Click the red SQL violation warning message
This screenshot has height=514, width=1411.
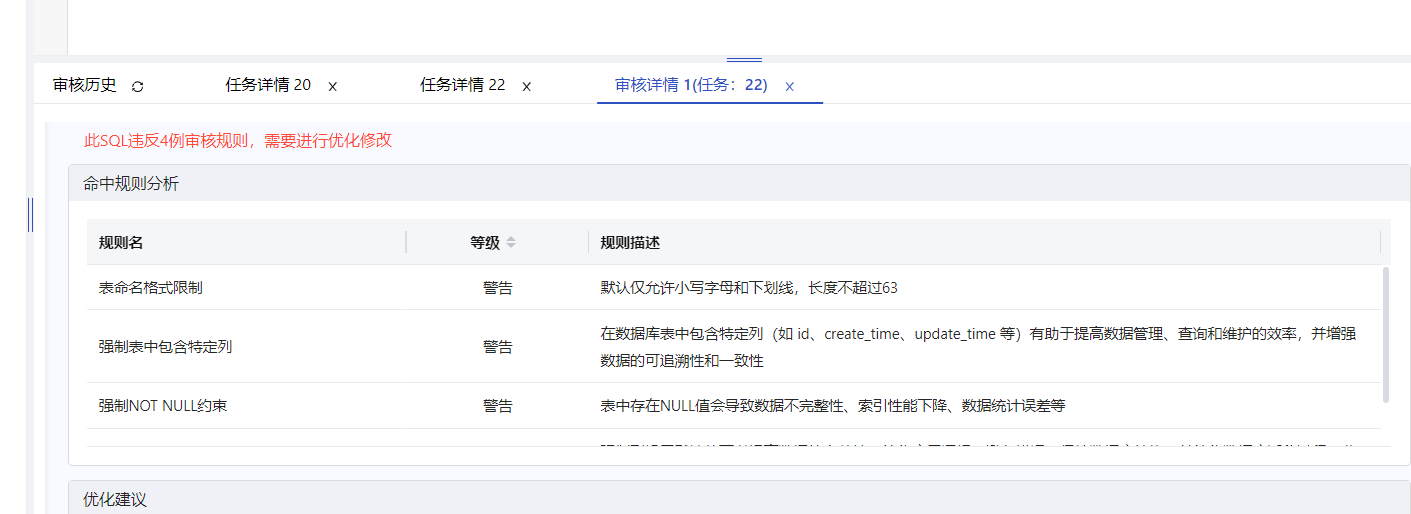[x=238, y=140]
